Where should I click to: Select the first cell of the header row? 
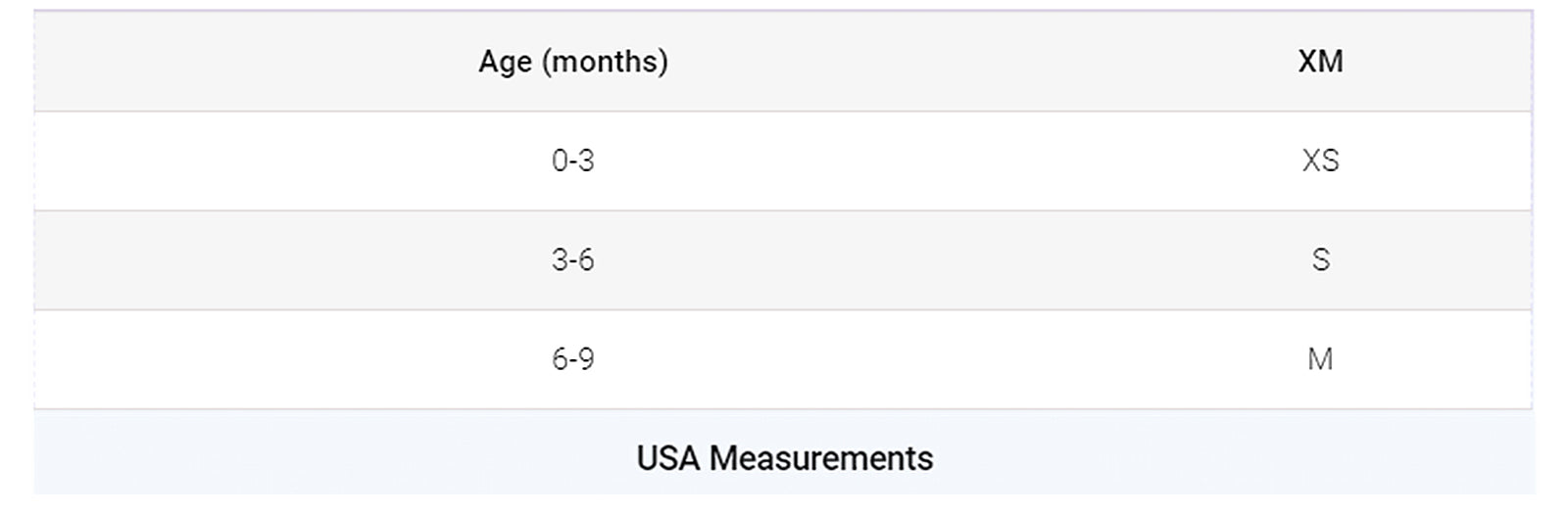click(572, 62)
